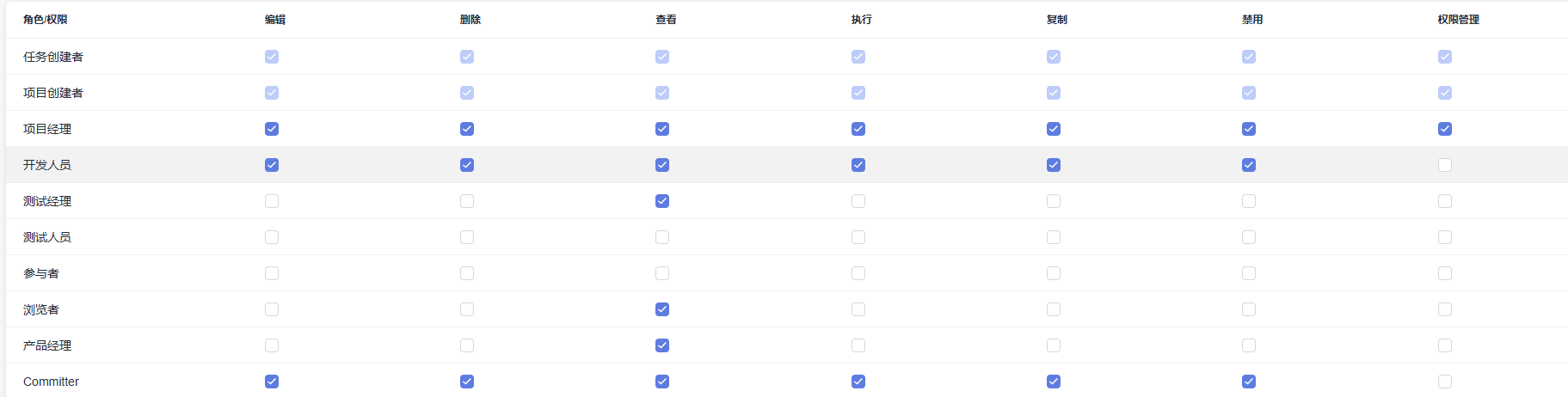Enable 编辑 permission for 测试经理
1568x397 pixels.
(x=272, y=201)
